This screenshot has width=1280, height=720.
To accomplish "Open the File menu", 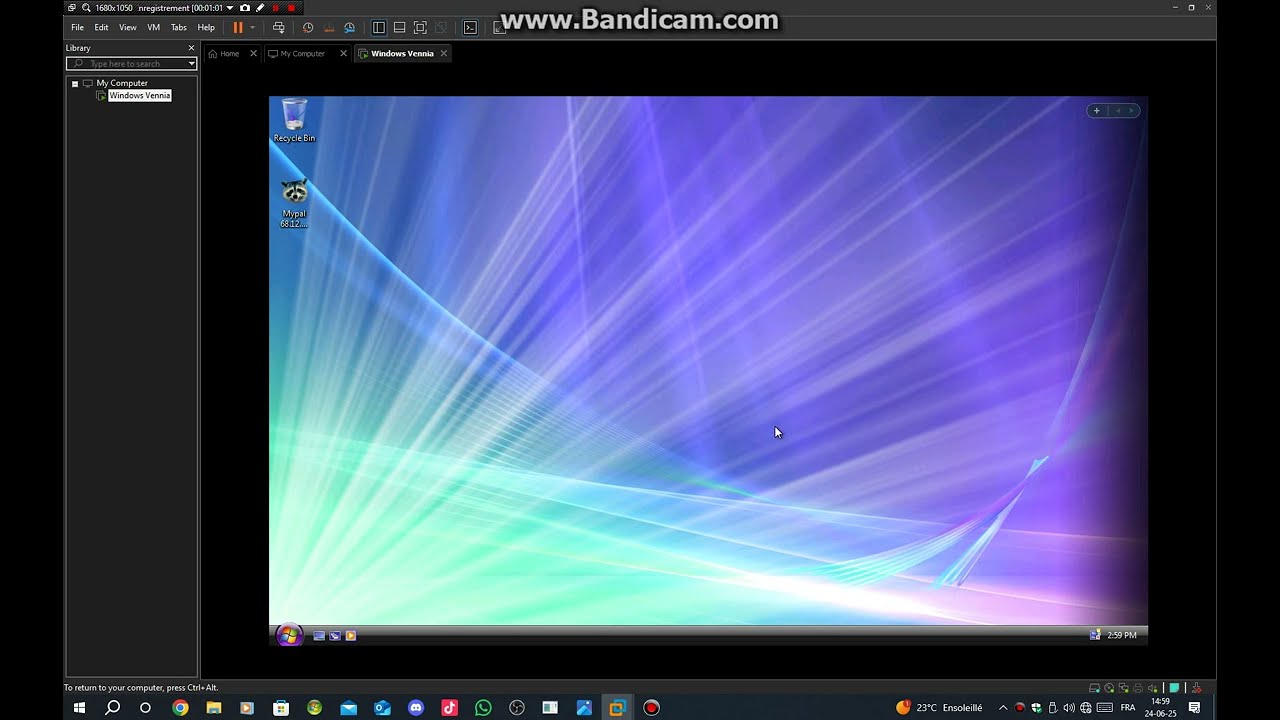I will 77,28.
